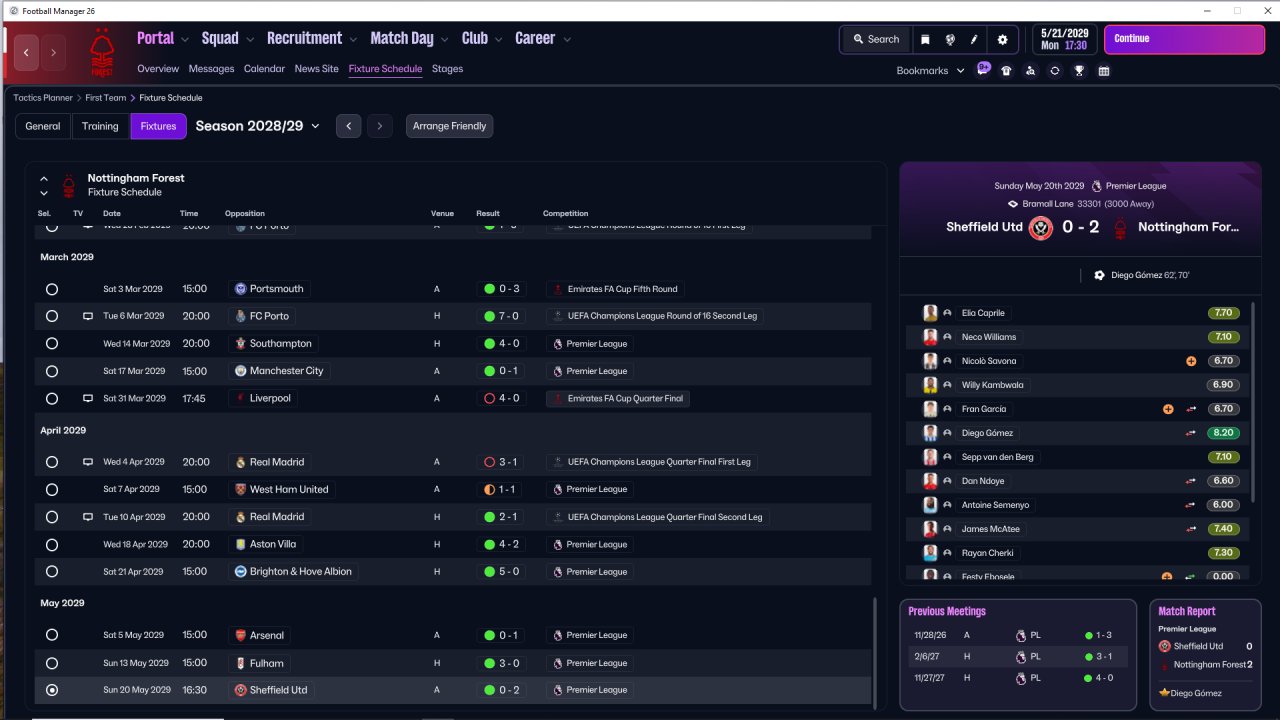The height and width of the screenshot is (720, 1280).
Task: Click the substitution icon for Dan Ndoye
Action: 1191,481
